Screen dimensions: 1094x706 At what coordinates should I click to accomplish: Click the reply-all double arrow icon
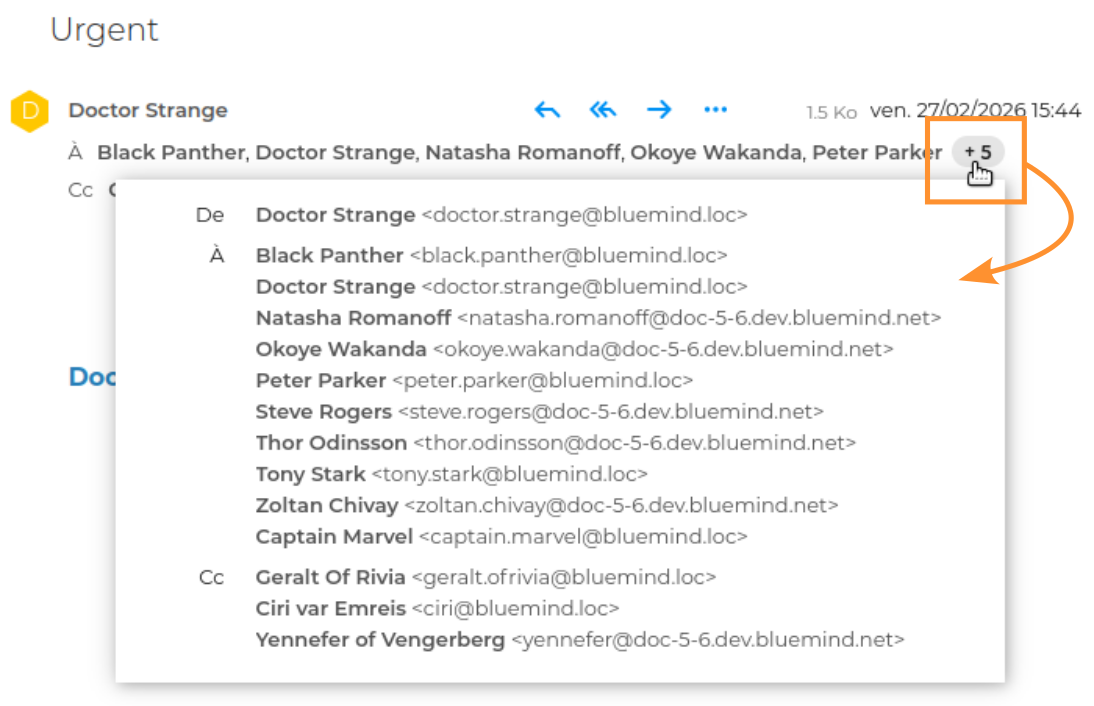[603, 110]
